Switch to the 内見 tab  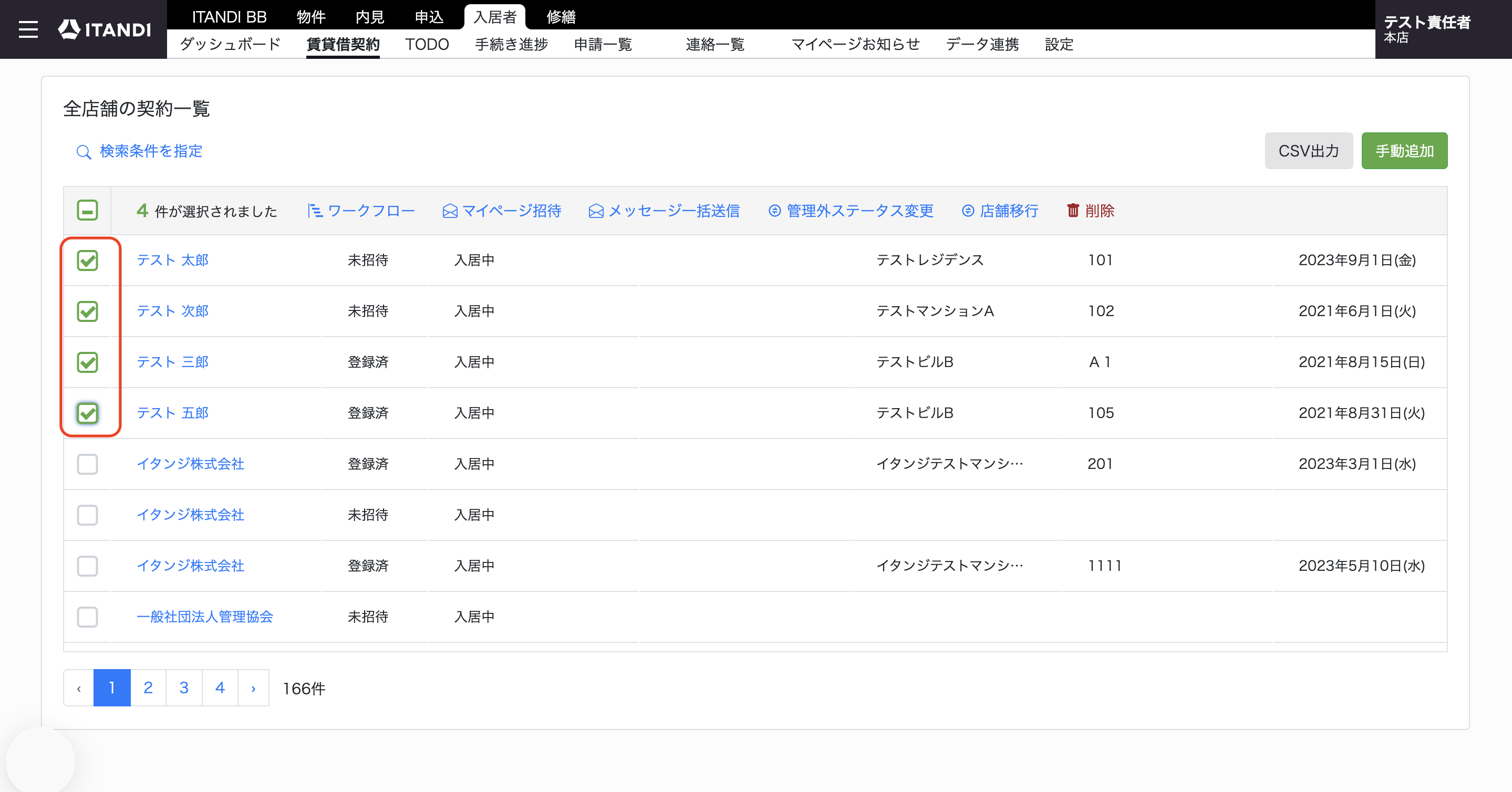[x=370, y=16]
